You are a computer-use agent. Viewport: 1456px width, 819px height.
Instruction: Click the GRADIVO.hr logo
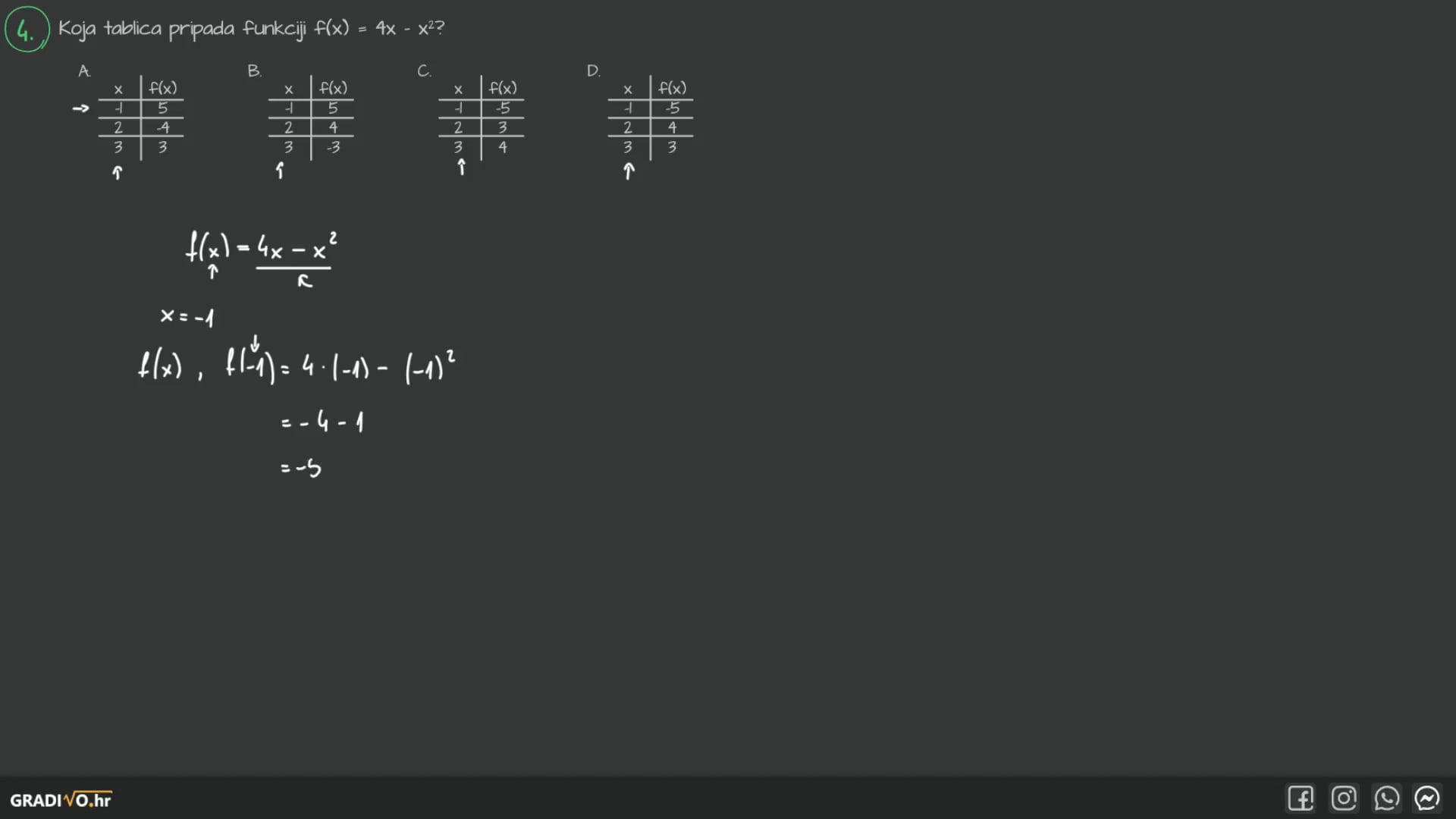61,800
